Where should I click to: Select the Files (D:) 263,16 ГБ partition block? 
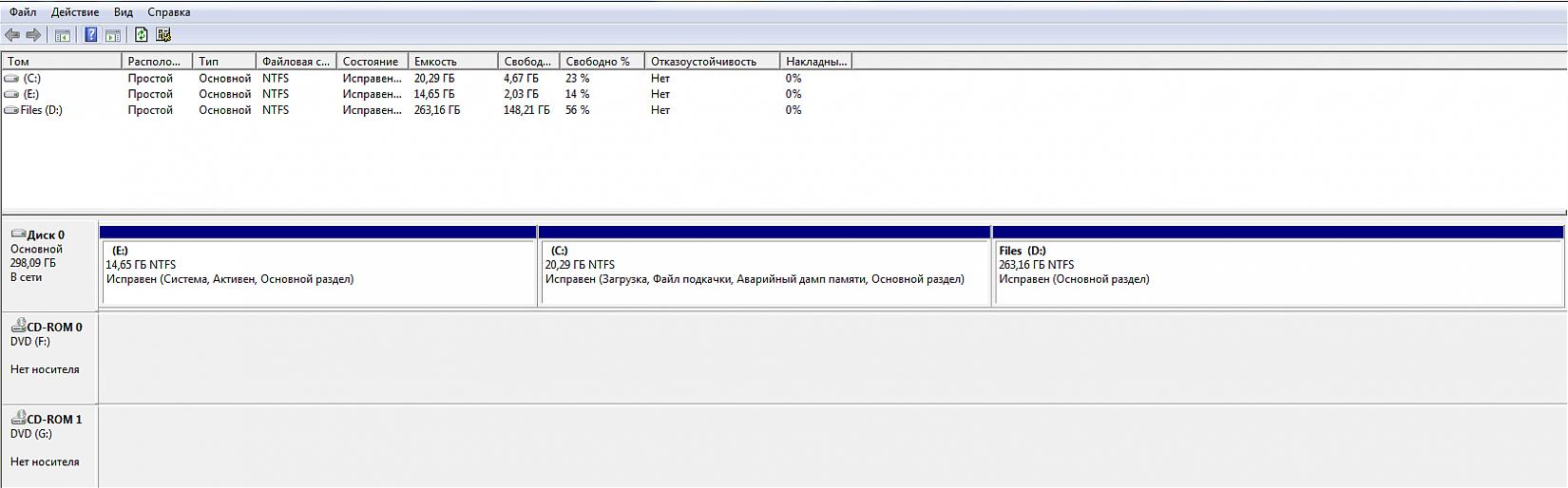[1277, 271]
